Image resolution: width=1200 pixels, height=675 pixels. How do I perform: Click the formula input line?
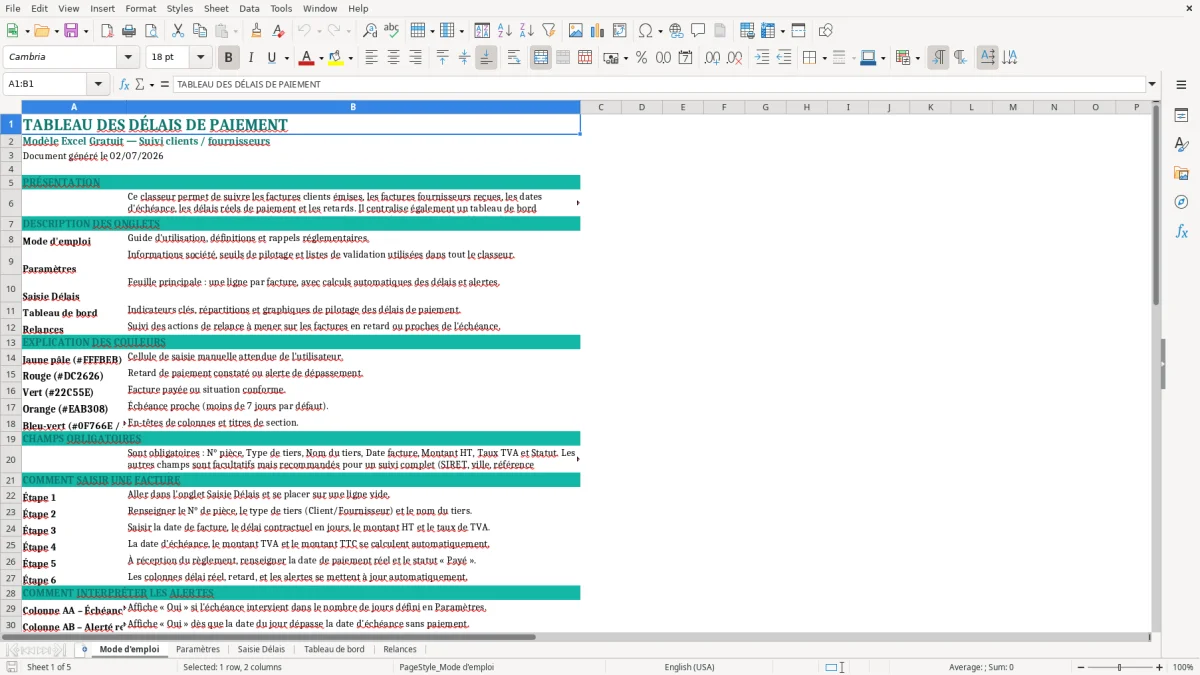coord(659,85)
